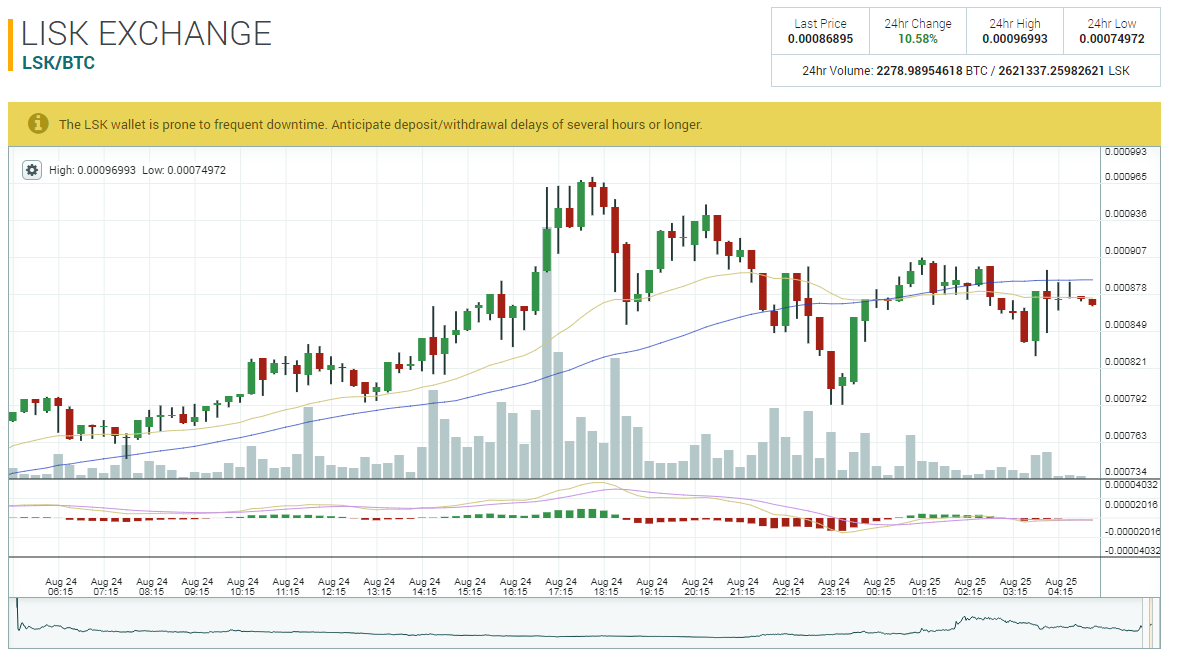
Task: Click the Aug 24 12:15 time label
Action: click(x=333, y=587)
